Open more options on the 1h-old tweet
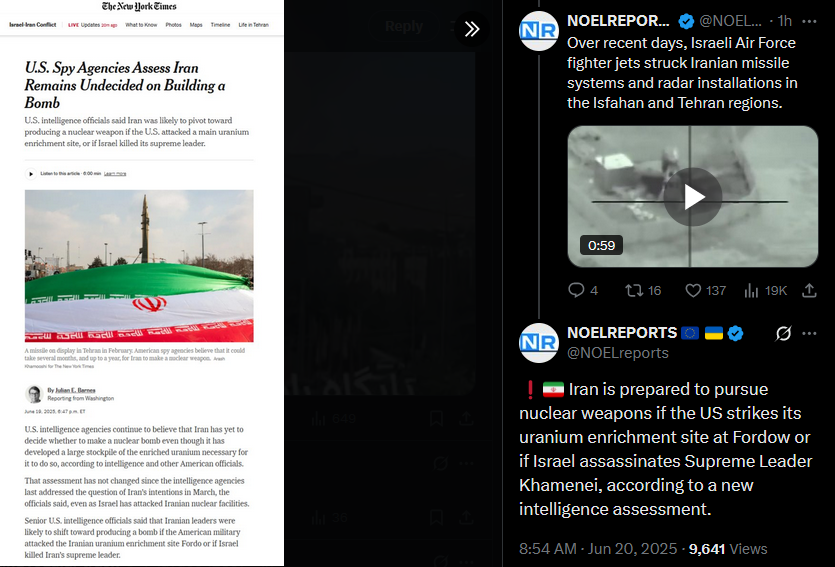The height and width of the screenshot is (567, 835). pos(809,21)
